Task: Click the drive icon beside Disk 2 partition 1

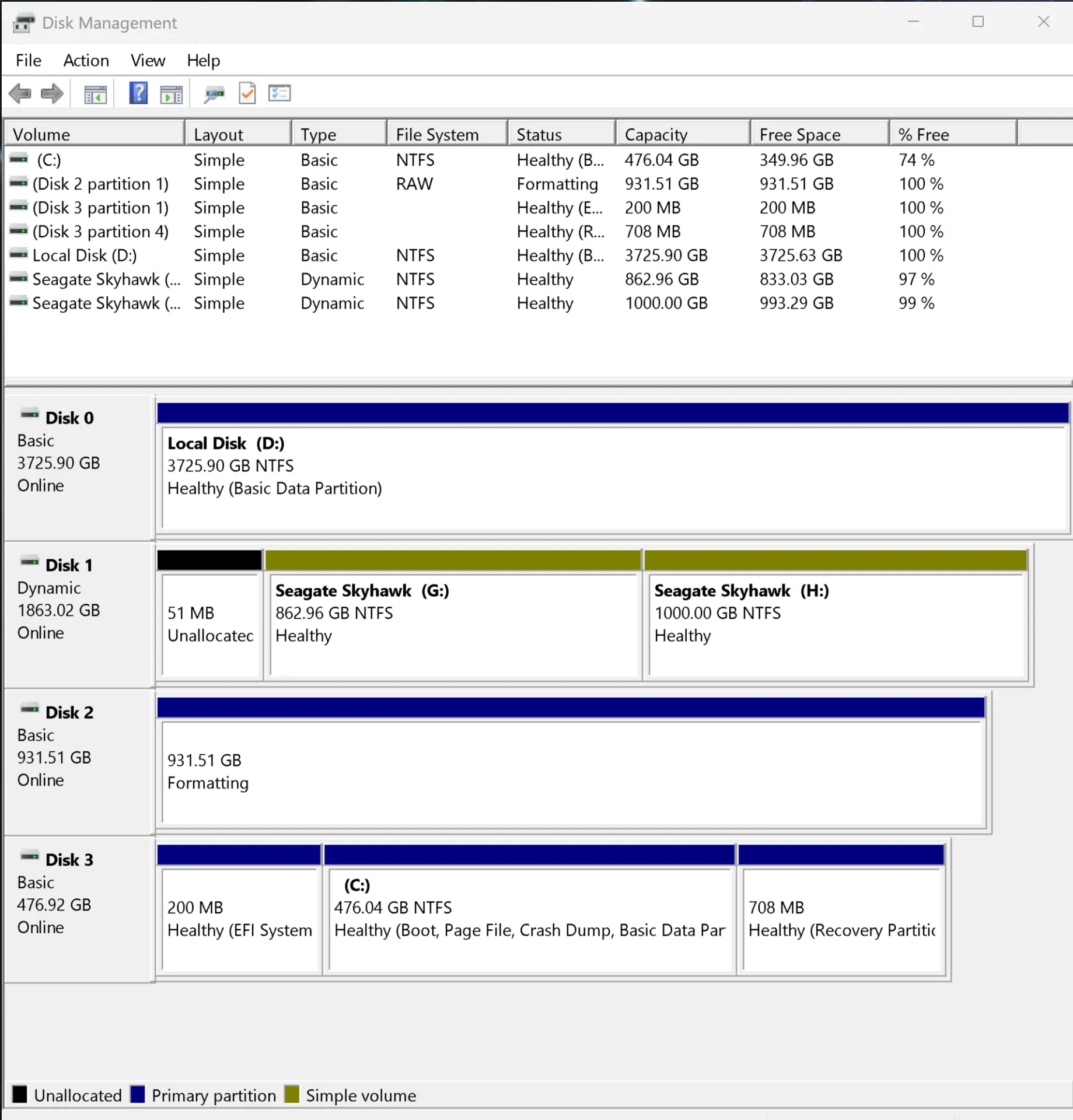Action: pos(19,183)
